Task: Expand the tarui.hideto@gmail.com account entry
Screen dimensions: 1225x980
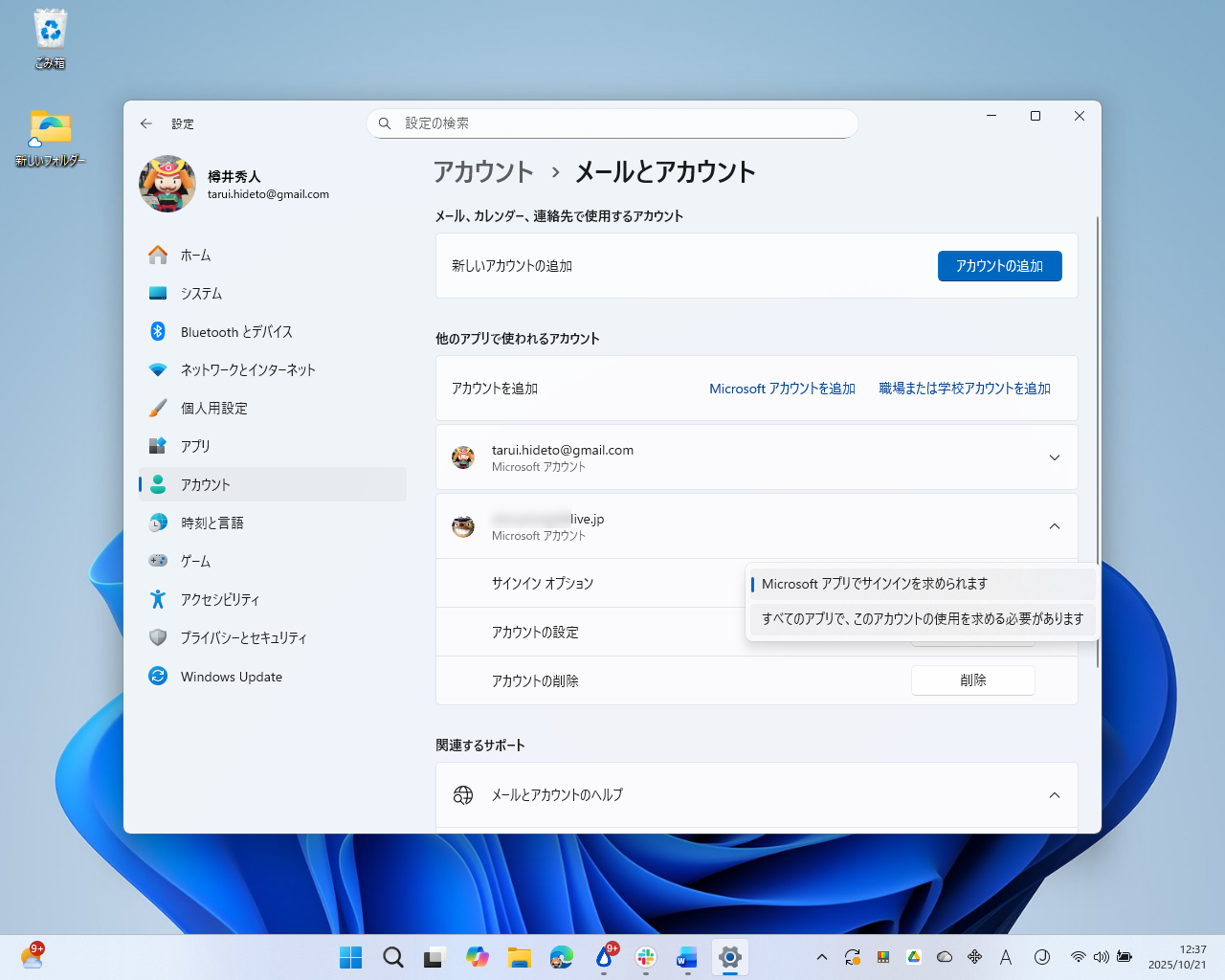Action: point(1055,457)
